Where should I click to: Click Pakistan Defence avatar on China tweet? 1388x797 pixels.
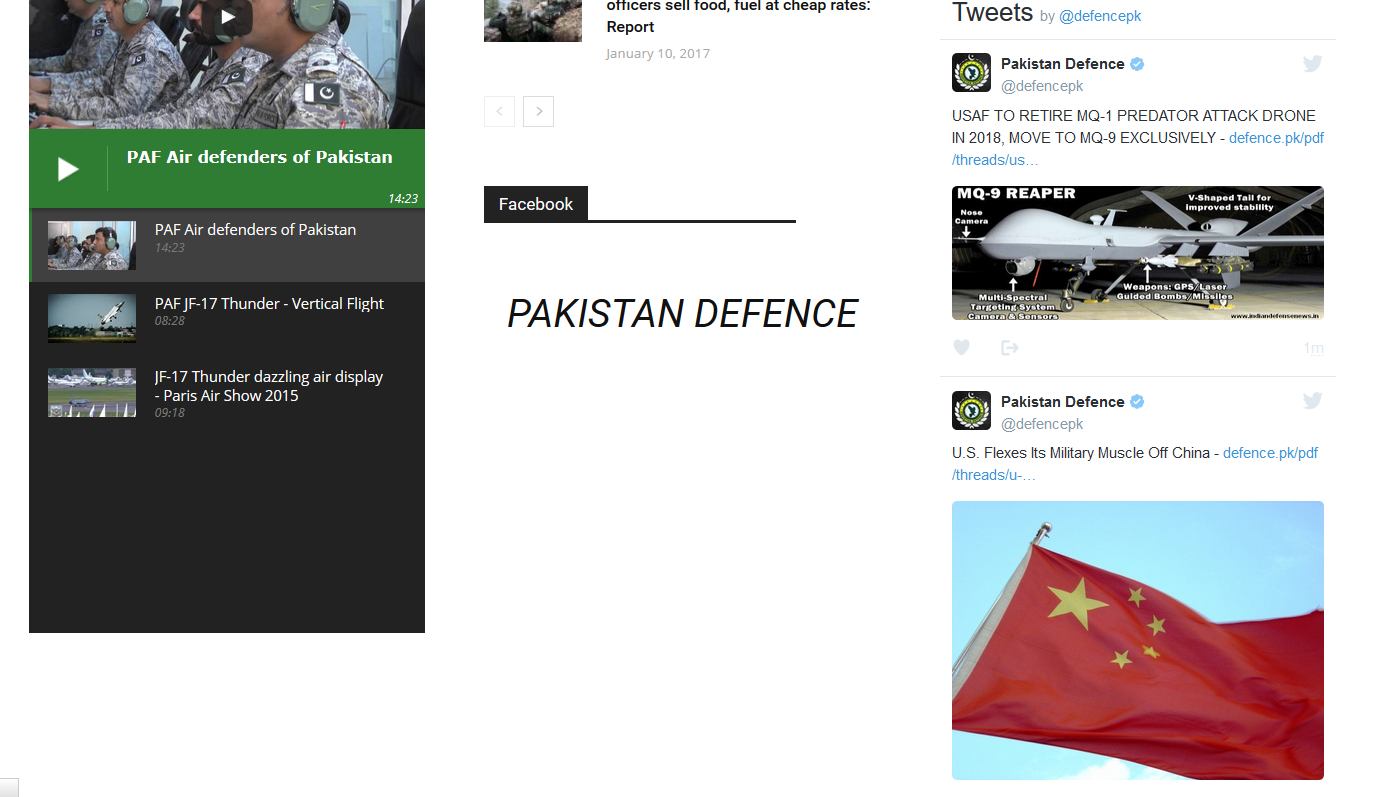pos(971,411)
